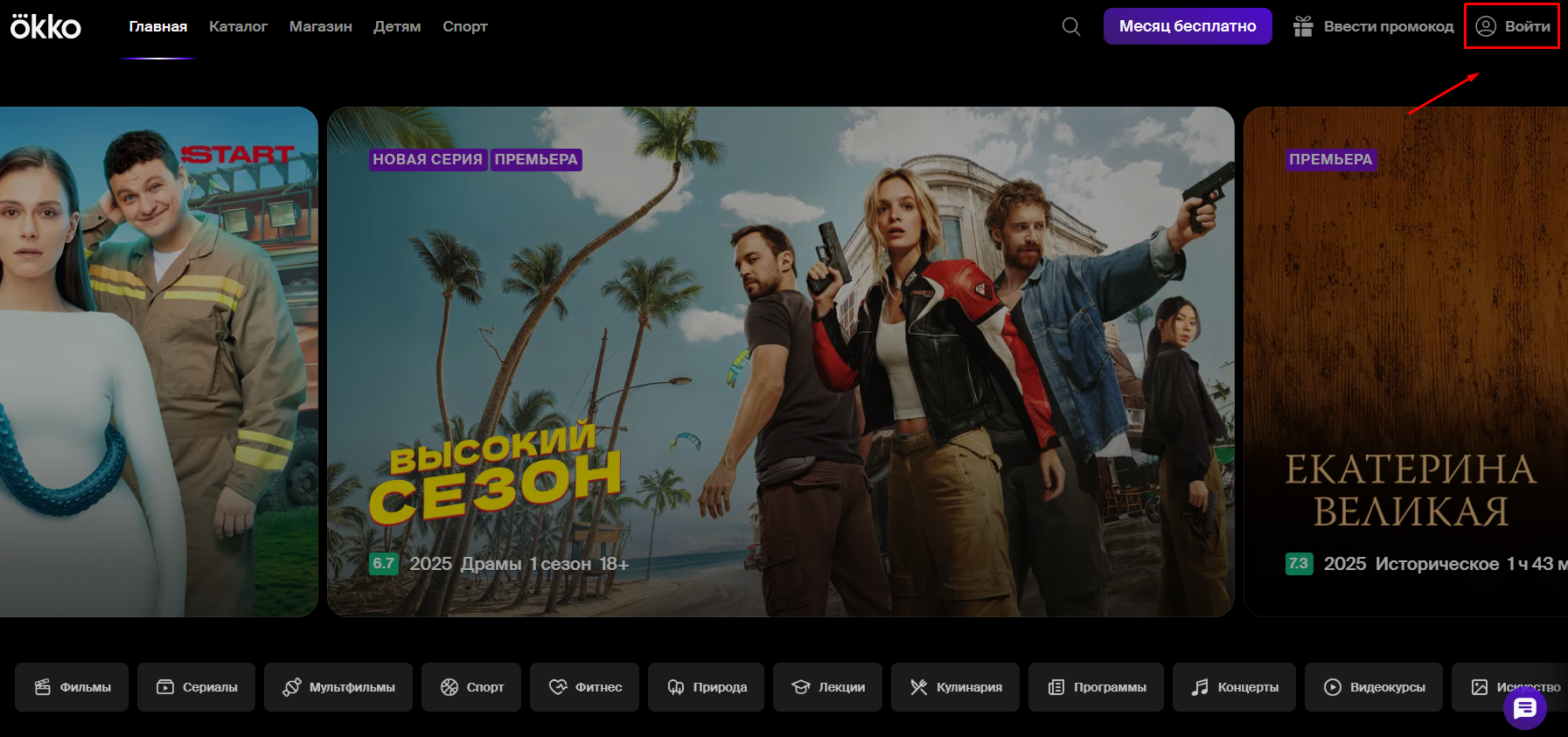Click the 18+ age rating label
The image size is (1568, 737).
614,564
